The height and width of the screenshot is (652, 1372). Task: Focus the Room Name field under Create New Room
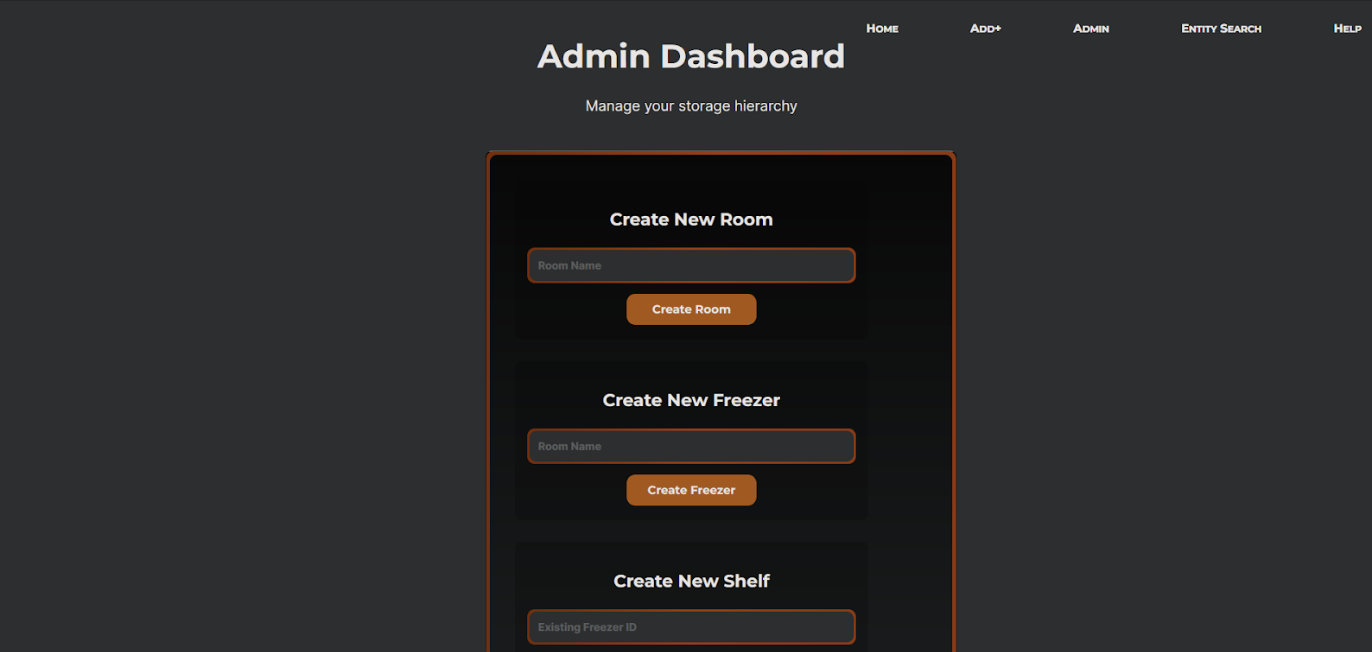(x=691, y=265)
